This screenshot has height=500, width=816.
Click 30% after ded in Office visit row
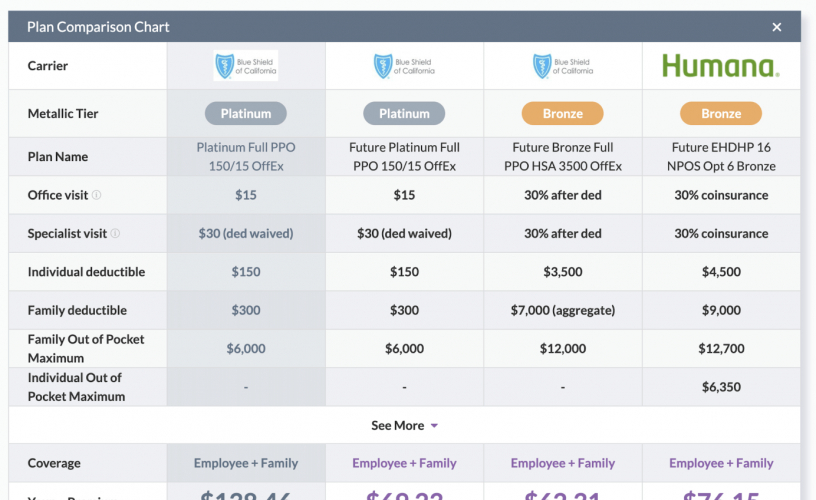(563, 195)
